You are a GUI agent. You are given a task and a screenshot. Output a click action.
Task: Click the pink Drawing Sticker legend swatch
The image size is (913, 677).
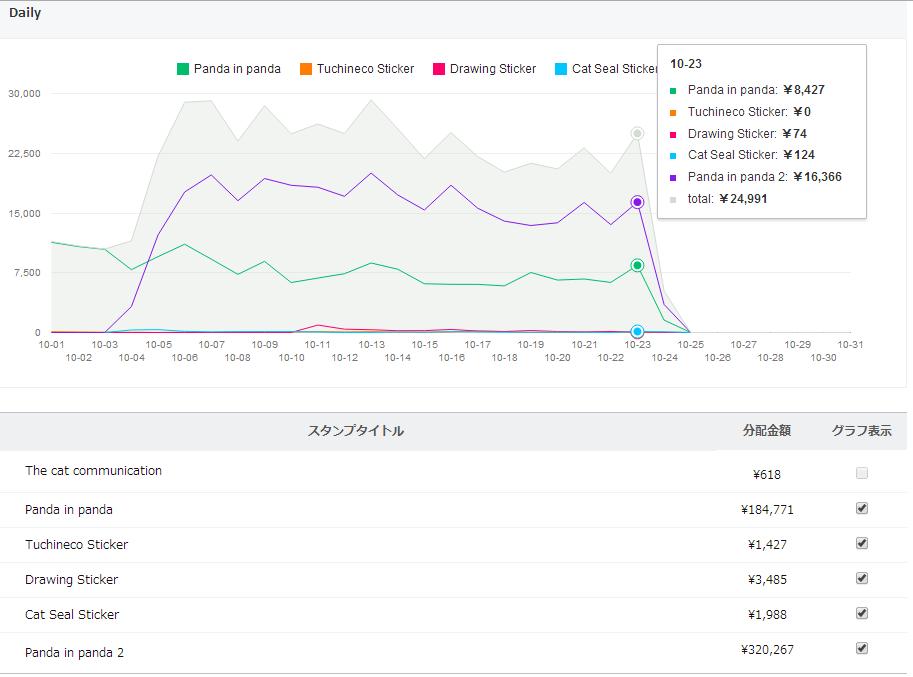pos(439,69)
